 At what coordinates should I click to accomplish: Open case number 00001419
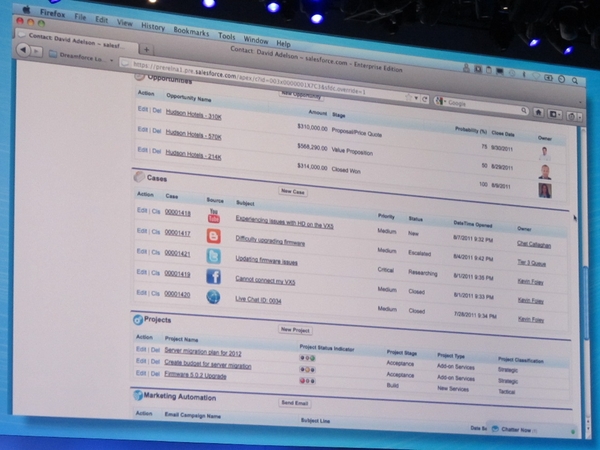[177, 274]
